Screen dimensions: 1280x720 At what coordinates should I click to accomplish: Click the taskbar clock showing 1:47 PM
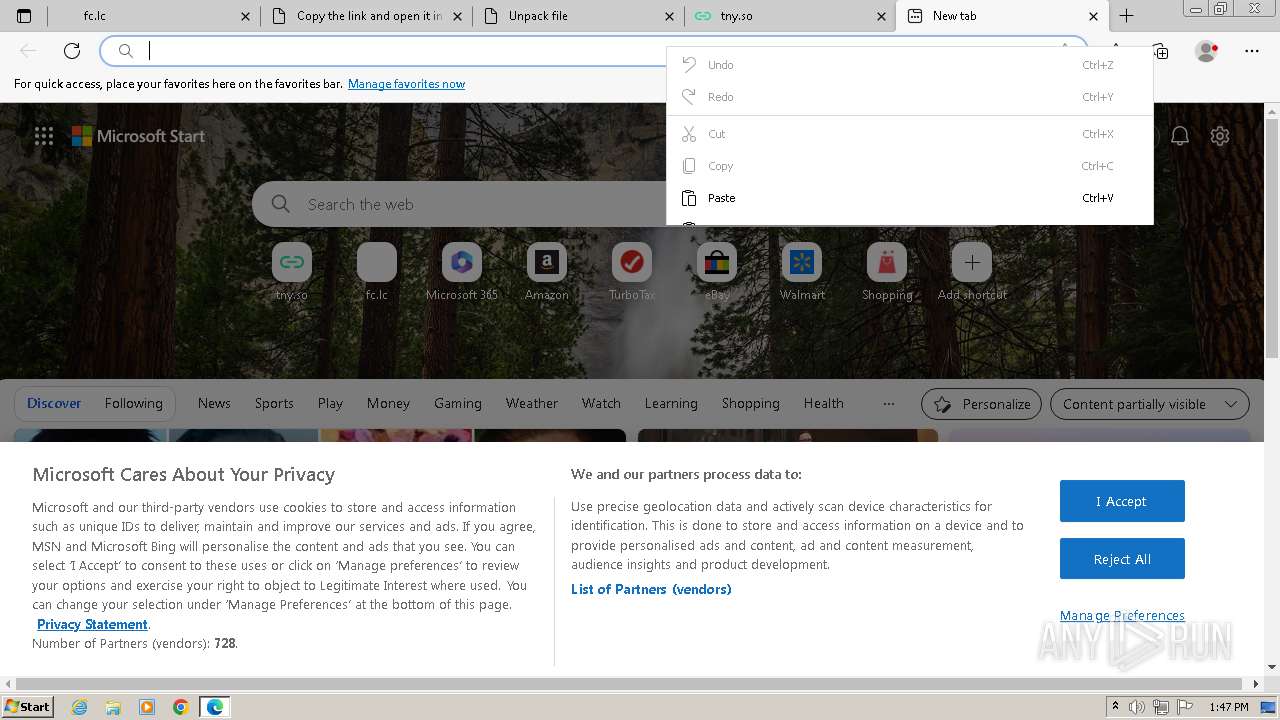1229,707
